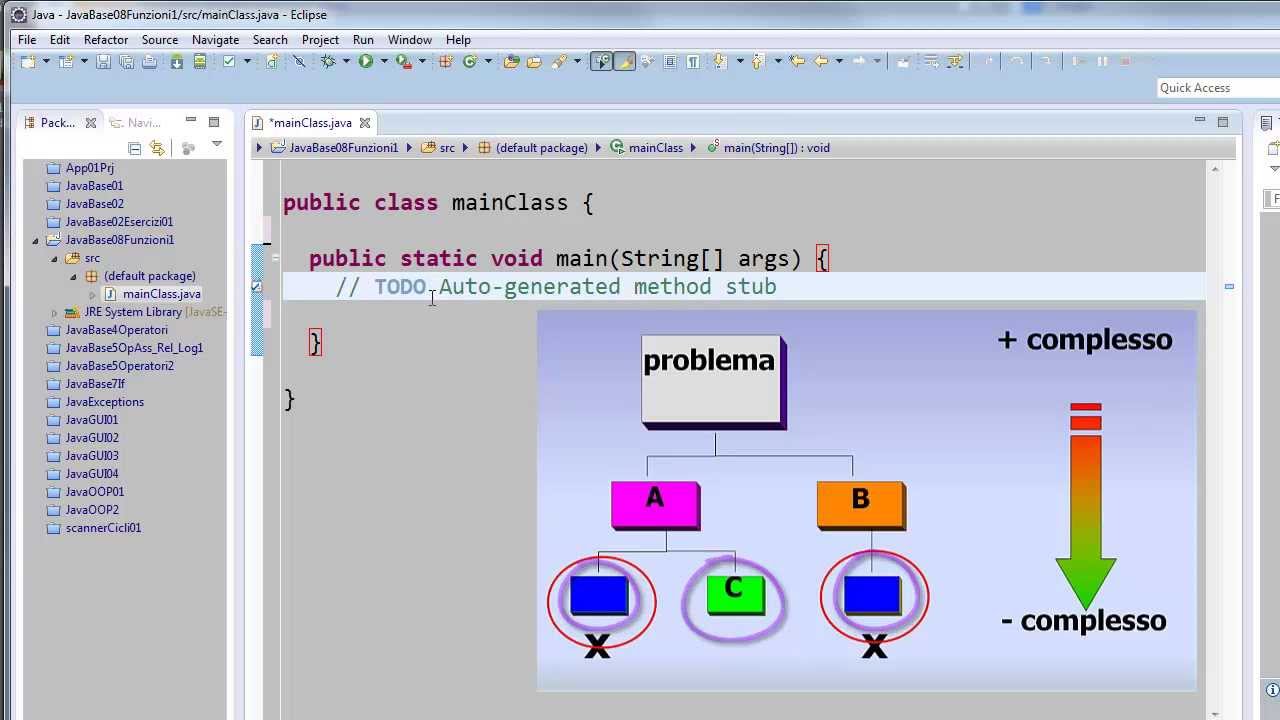
Task: Click the Back navigation arrow
Action: (821, 62)
